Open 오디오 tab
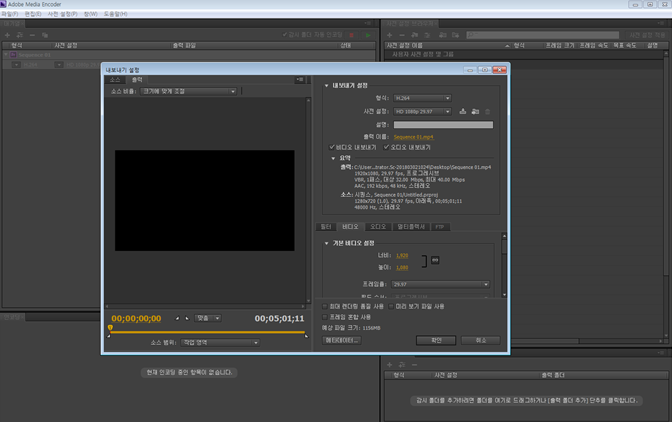672x422 pixels. [x=378, y=227]
